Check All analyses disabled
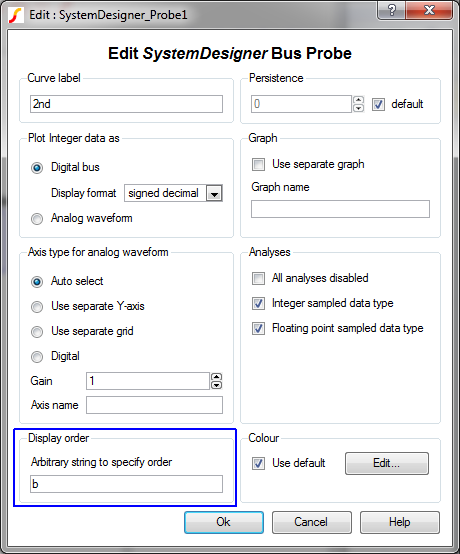The width and height of the screenshot is (460, 554). [x=258, y=278]
